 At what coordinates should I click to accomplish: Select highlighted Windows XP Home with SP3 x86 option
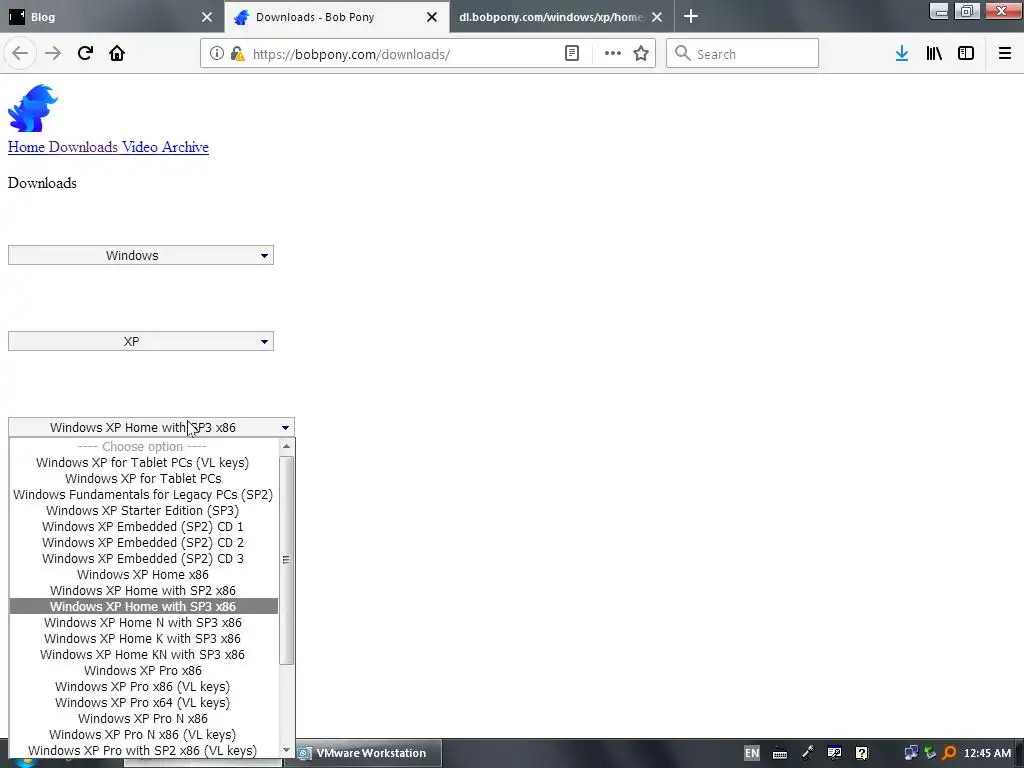[143, 607]
